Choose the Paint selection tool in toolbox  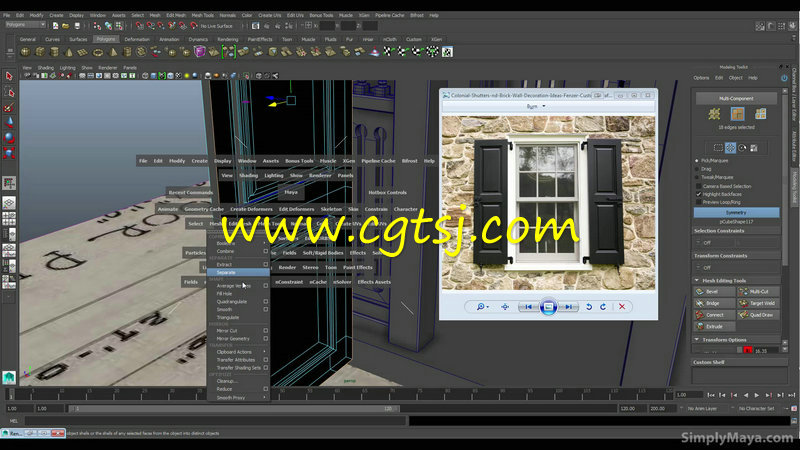[9, 107]
